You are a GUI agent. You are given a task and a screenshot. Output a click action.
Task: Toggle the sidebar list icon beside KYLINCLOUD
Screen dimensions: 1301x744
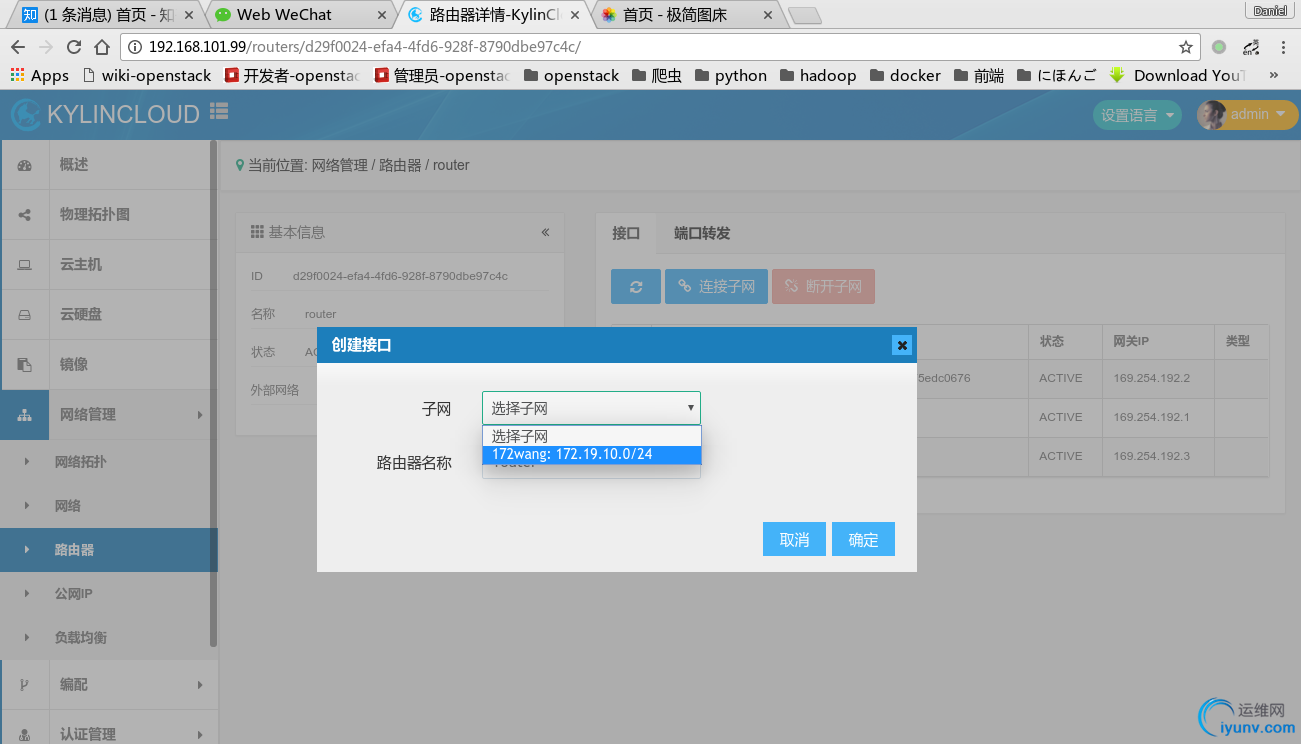coord(219,112)
